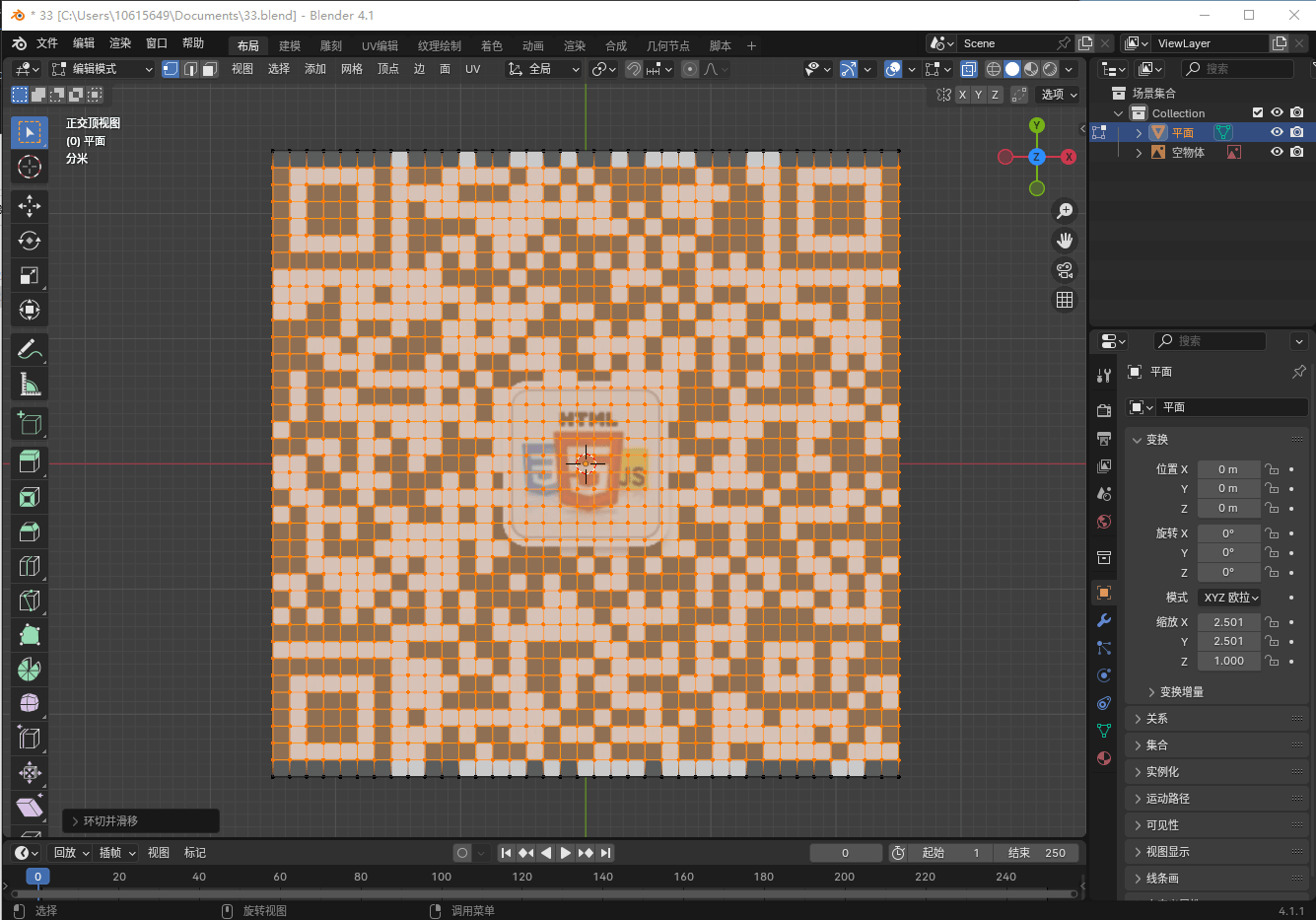The image size is (1316, 920).
Task: Select the Knife tool
Action: tap(30, 601)
